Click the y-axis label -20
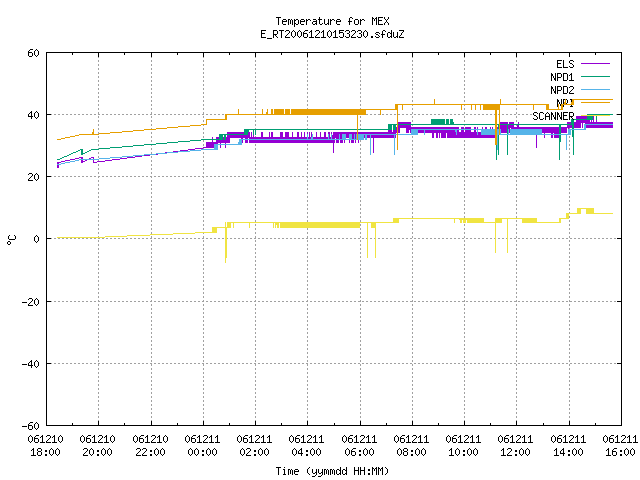 pyautogui.click(x=31, y=302)
